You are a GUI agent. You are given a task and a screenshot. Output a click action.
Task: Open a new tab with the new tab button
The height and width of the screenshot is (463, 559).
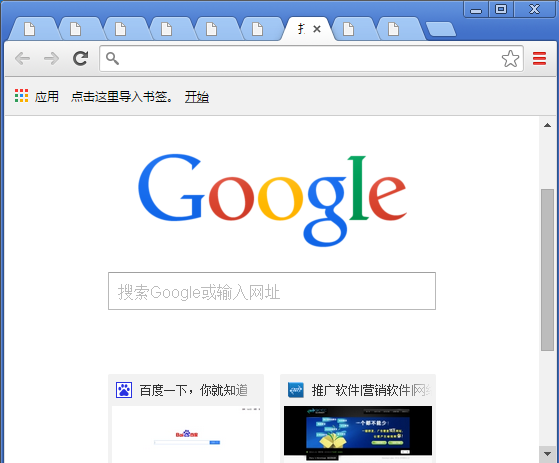click(441, 29)
